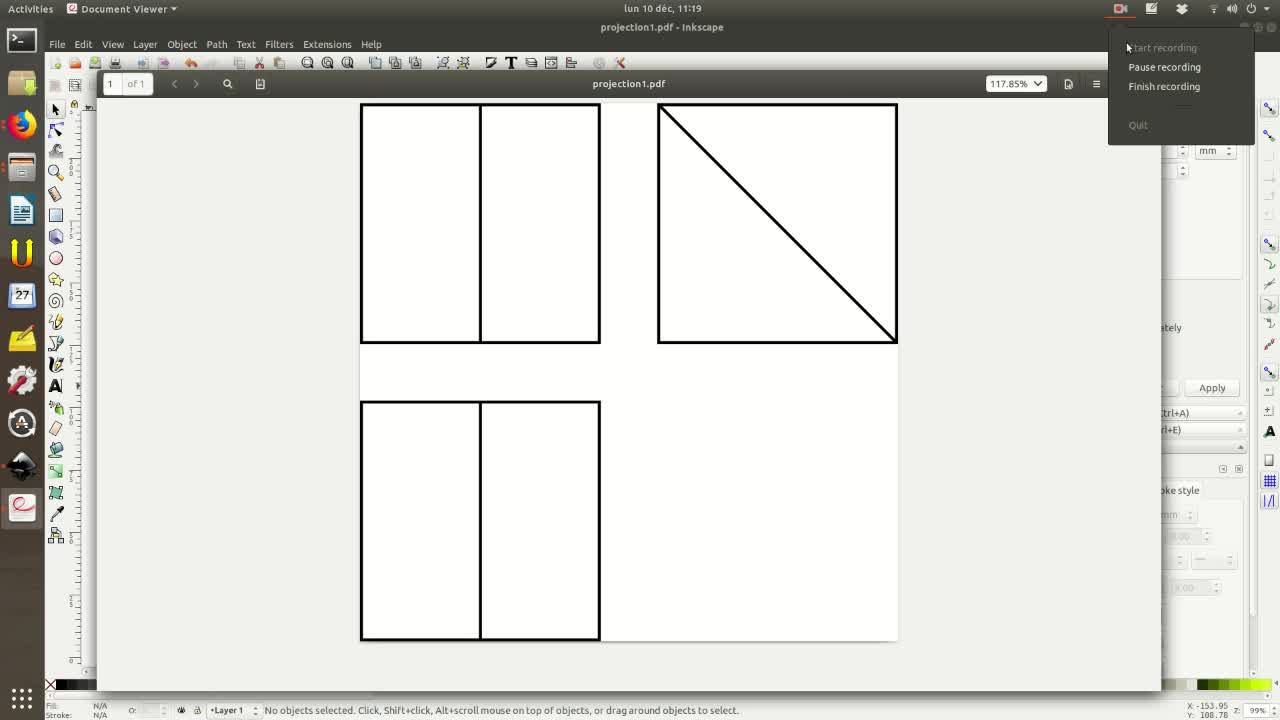Select the Spiral tool

pyautogui.click(x=56, y=301)
